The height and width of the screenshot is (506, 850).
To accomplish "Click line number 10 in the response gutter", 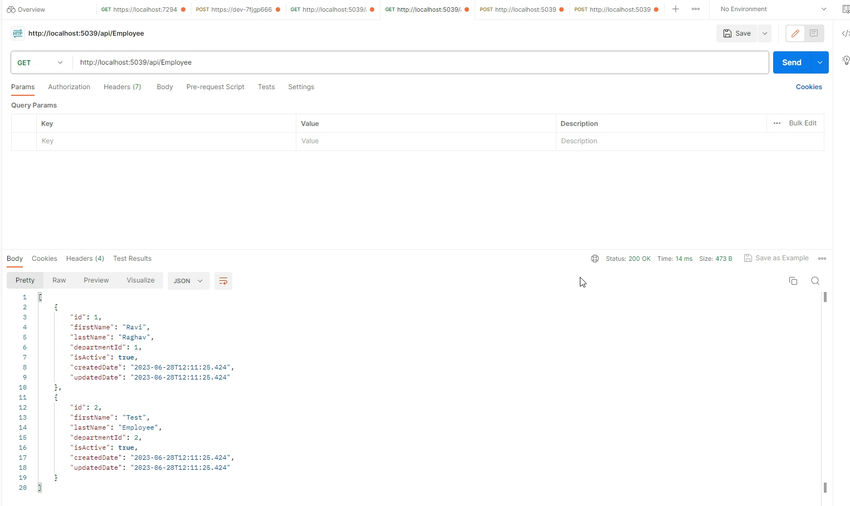I will [23, 387].
